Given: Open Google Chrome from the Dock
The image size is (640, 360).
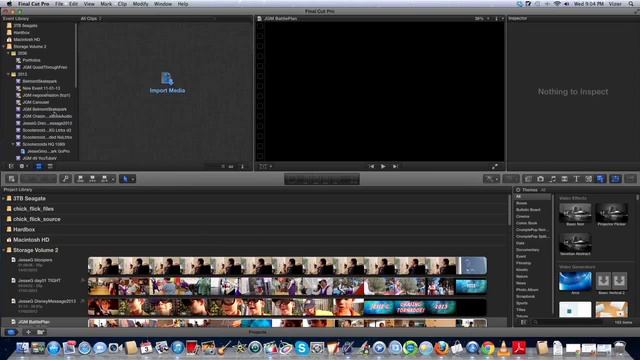Looking at the screenshot, I should (487, 348).
